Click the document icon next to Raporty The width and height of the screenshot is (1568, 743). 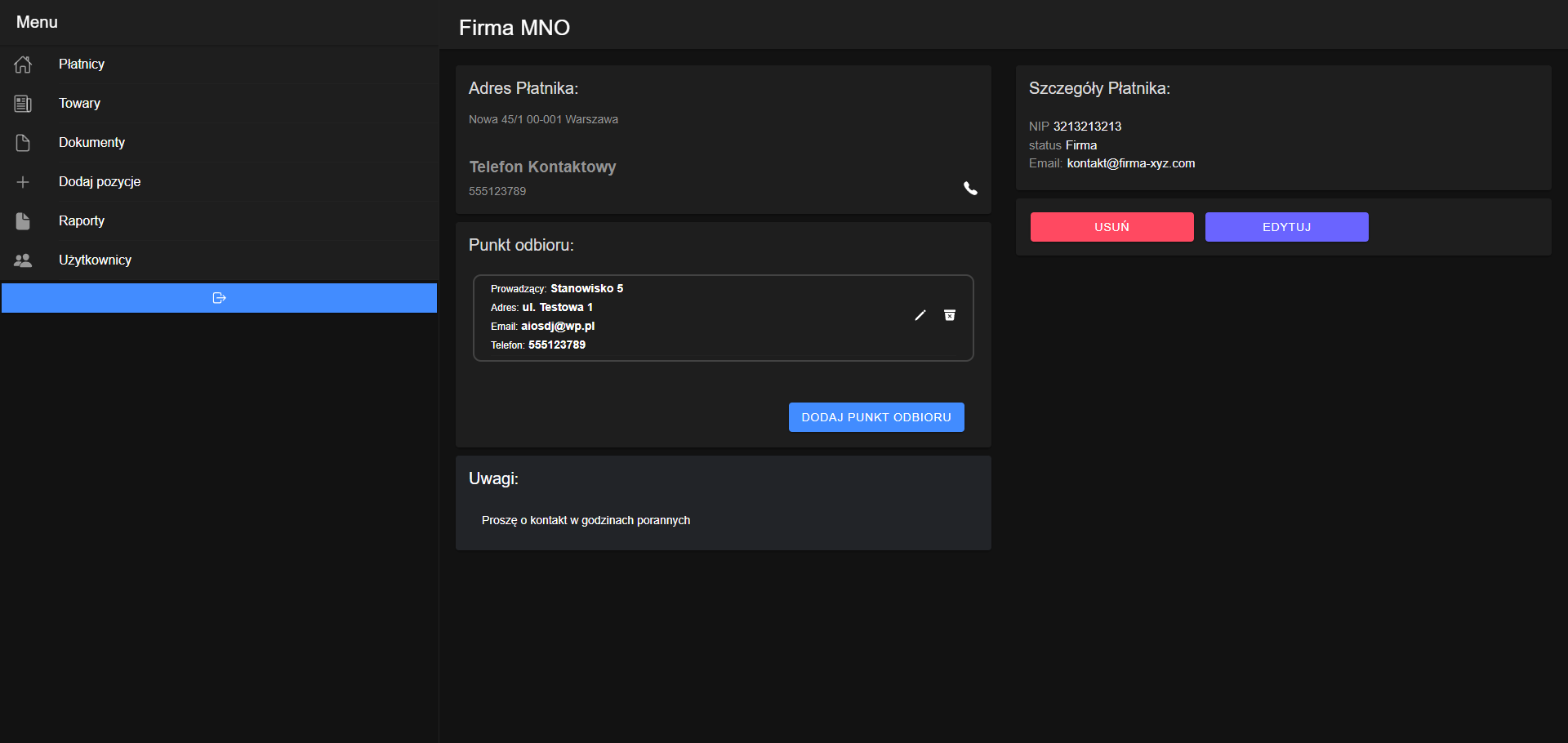(22, 221)
